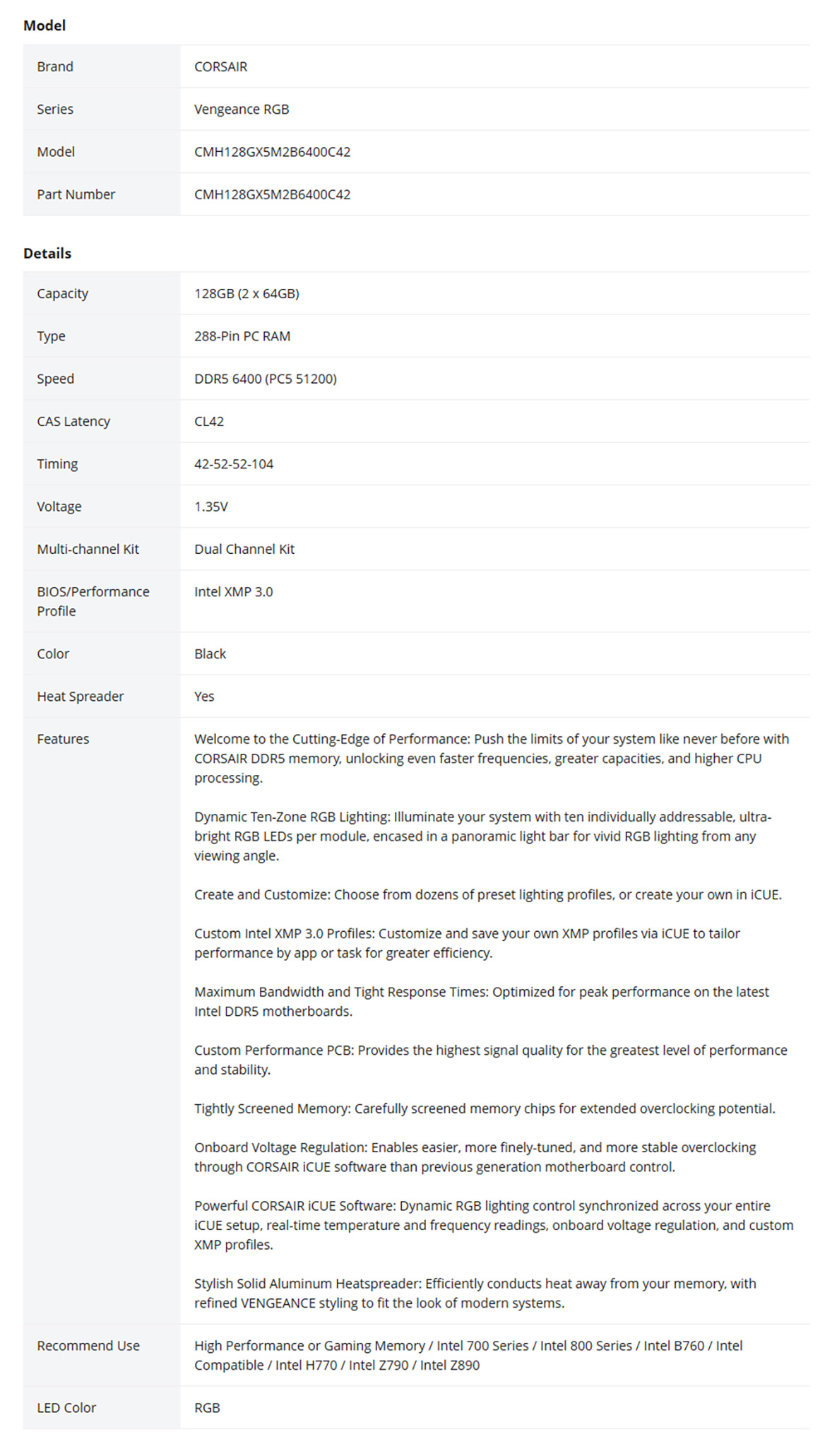
Task: Click the RGB value beside LED Color
Action: click(x=207, y=1407)
